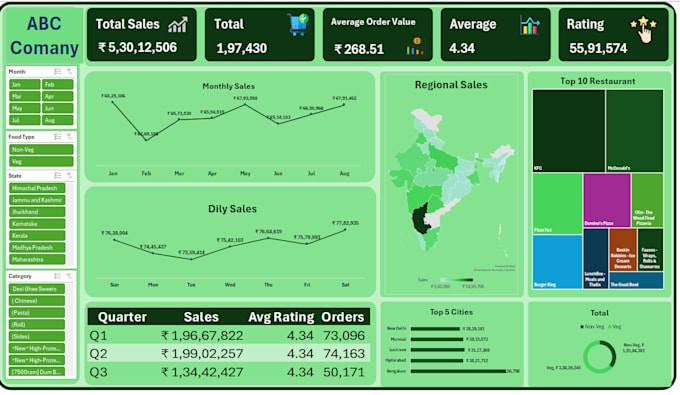Filter Category by (Roll)
Image resolution: width=680 pixels, height=395 pixels.
coord(37,324)
